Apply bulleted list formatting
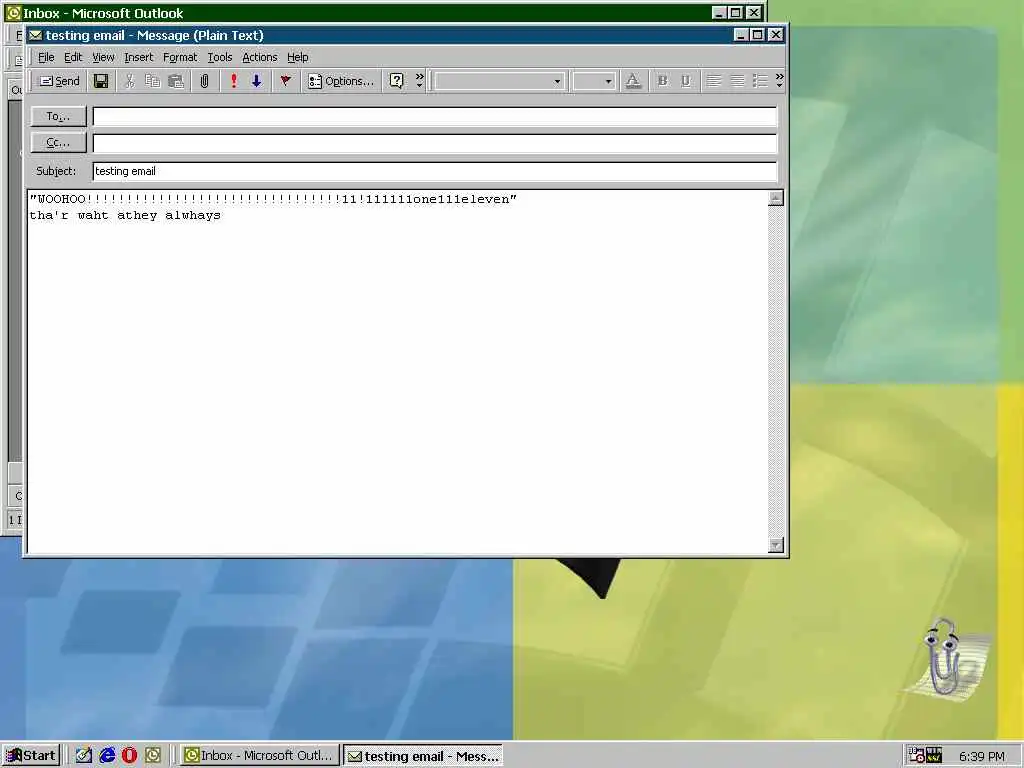Screen dimensions: 1024x768 [760, 81]
